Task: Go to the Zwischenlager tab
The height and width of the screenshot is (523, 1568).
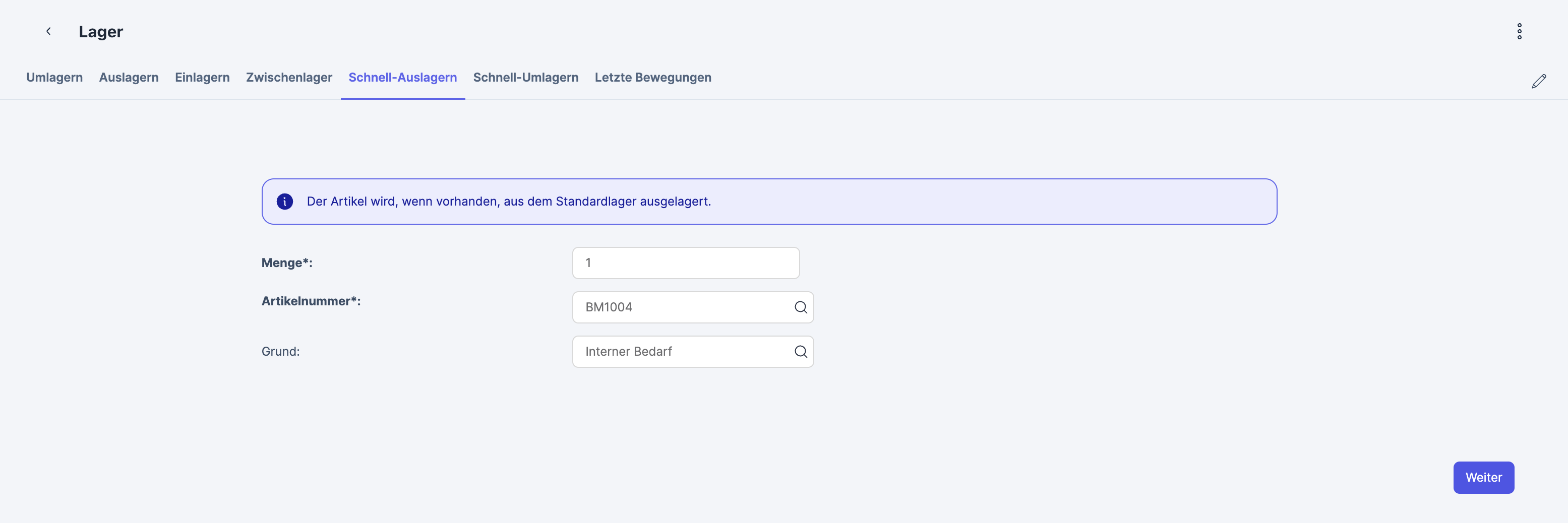Action: pos(289,78)
